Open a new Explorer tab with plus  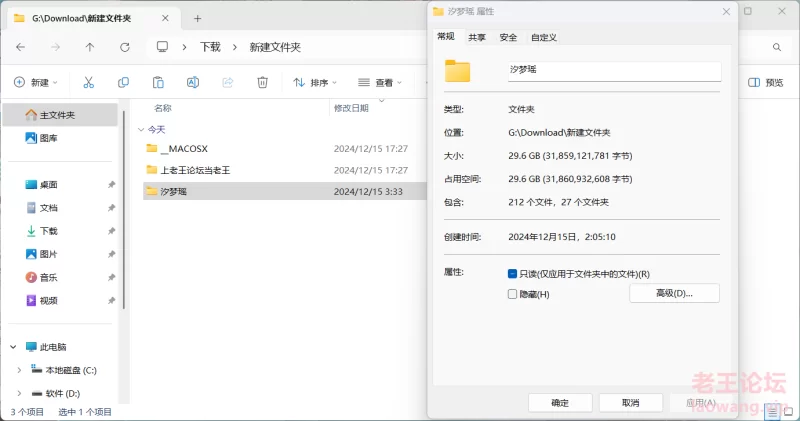pyautogui.click(x=197, y=18)
